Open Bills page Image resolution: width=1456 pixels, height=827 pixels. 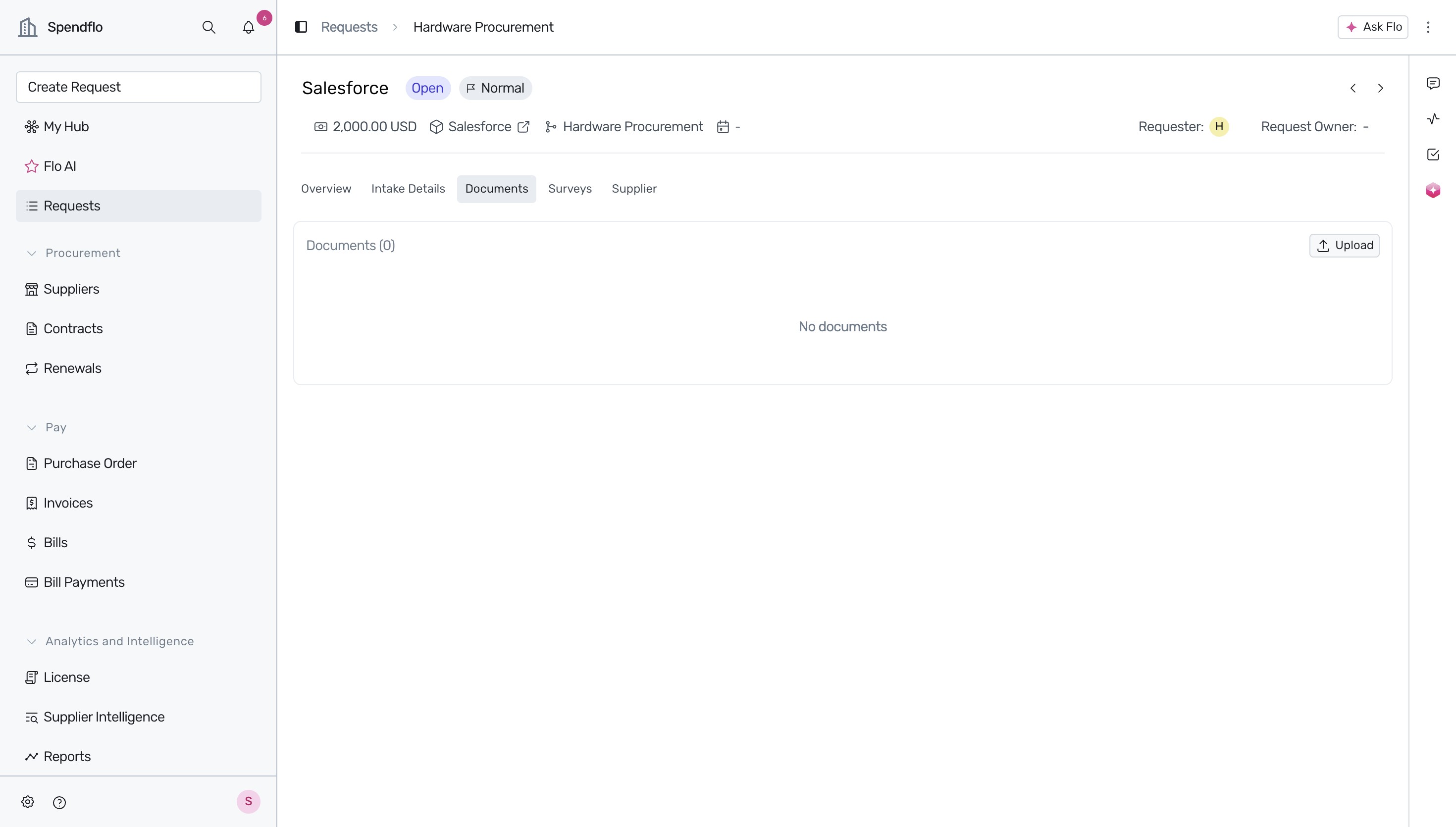pos(139,542)
